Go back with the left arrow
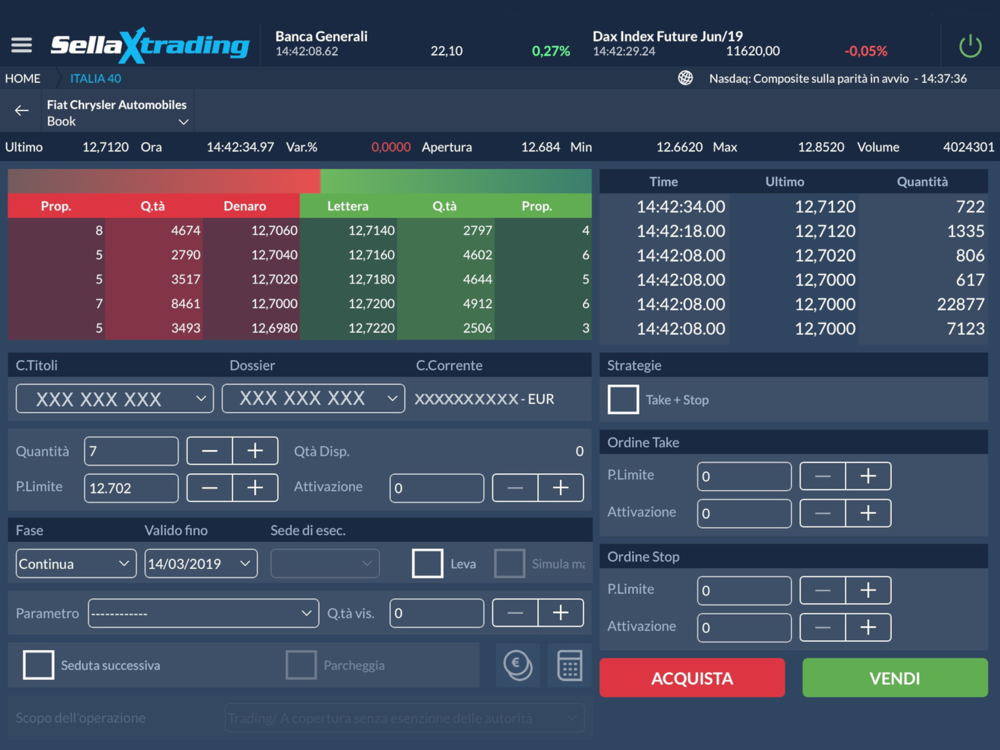The height and width of the screenshot is (750, 1000). click(x=22, y=110)
